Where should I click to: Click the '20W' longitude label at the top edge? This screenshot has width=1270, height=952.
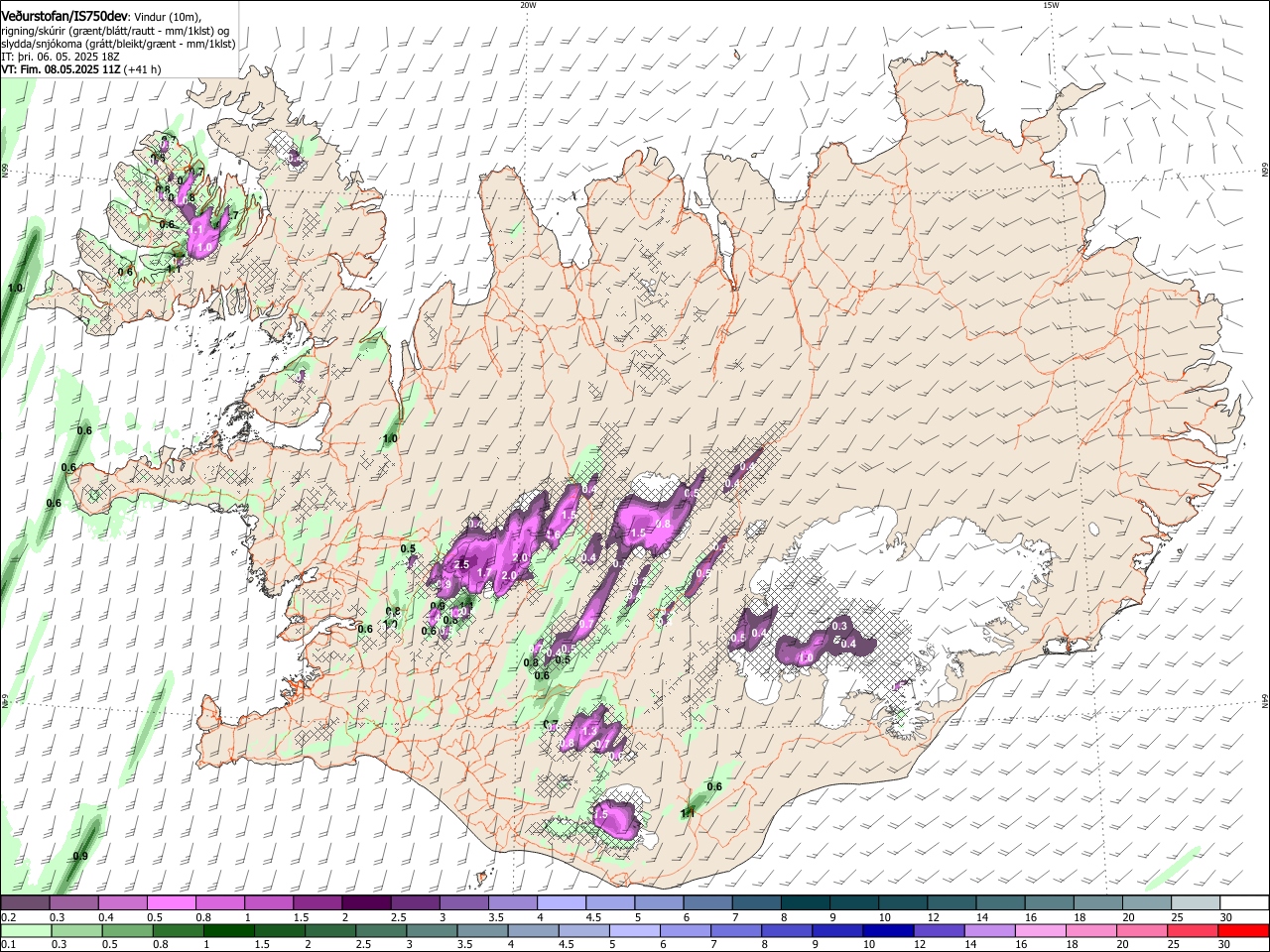[x=528, y=5]
